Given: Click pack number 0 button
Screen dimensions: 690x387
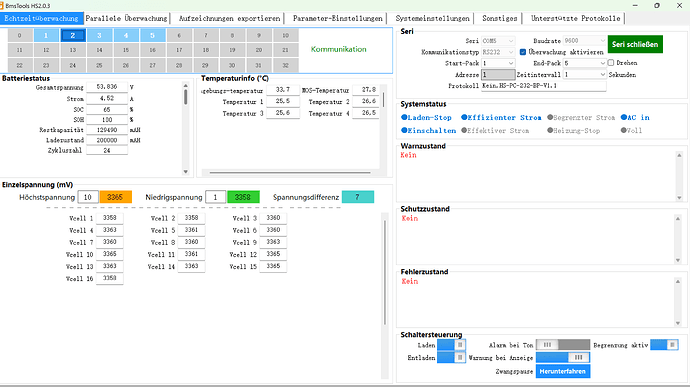Looking at the screenshot, I should click(x=19, y=35).
